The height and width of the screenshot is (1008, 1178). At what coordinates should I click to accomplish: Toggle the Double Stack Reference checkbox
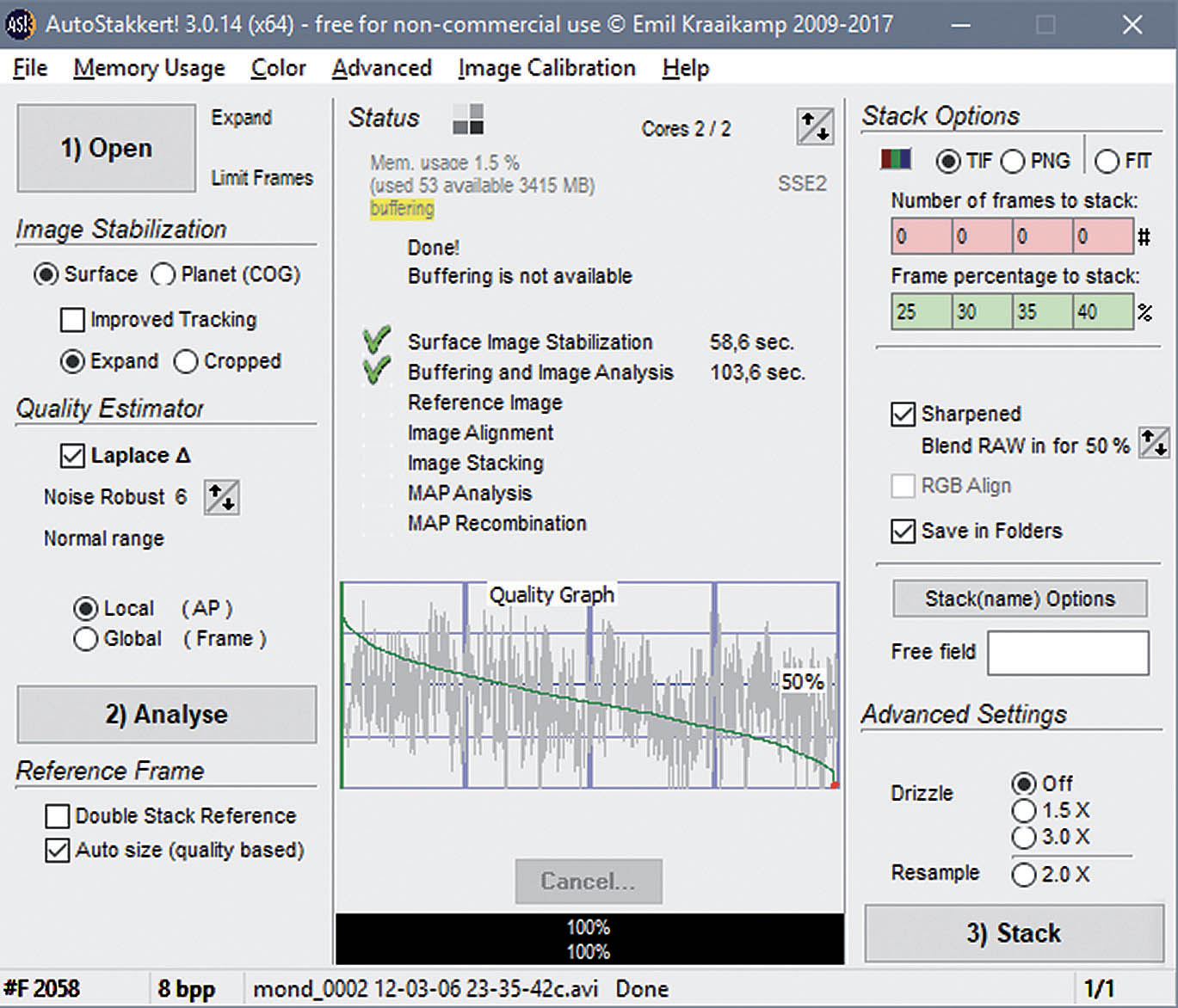coord(58,815)
